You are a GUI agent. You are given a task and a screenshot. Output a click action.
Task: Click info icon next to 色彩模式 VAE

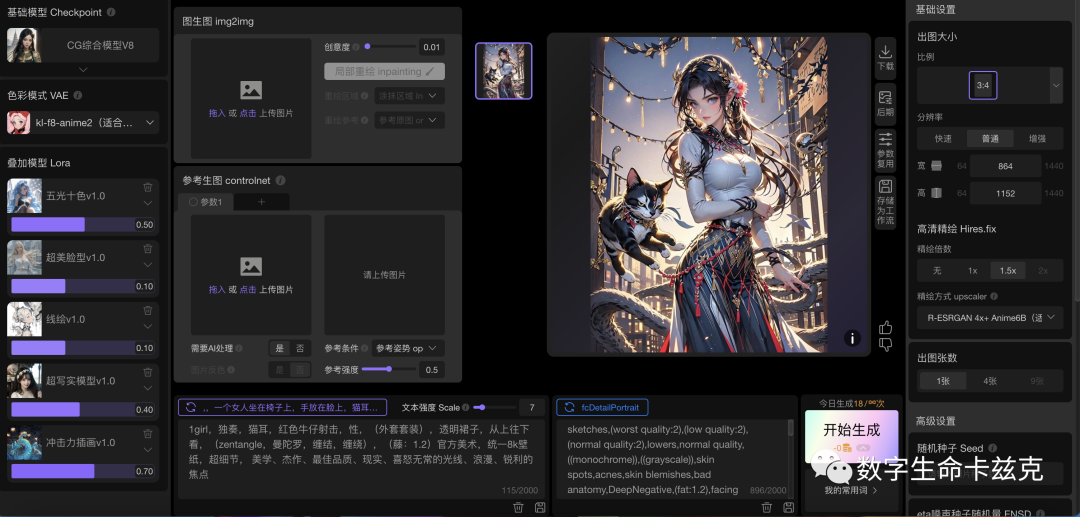point(78,96)
